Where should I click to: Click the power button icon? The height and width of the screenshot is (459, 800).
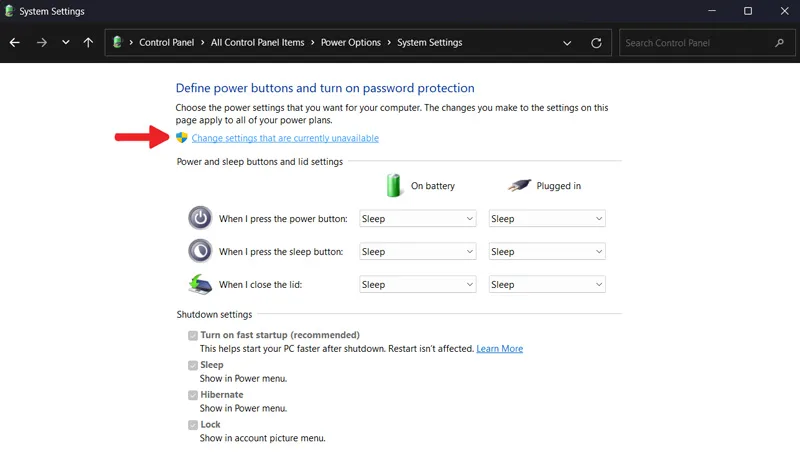tap(200, 218)
